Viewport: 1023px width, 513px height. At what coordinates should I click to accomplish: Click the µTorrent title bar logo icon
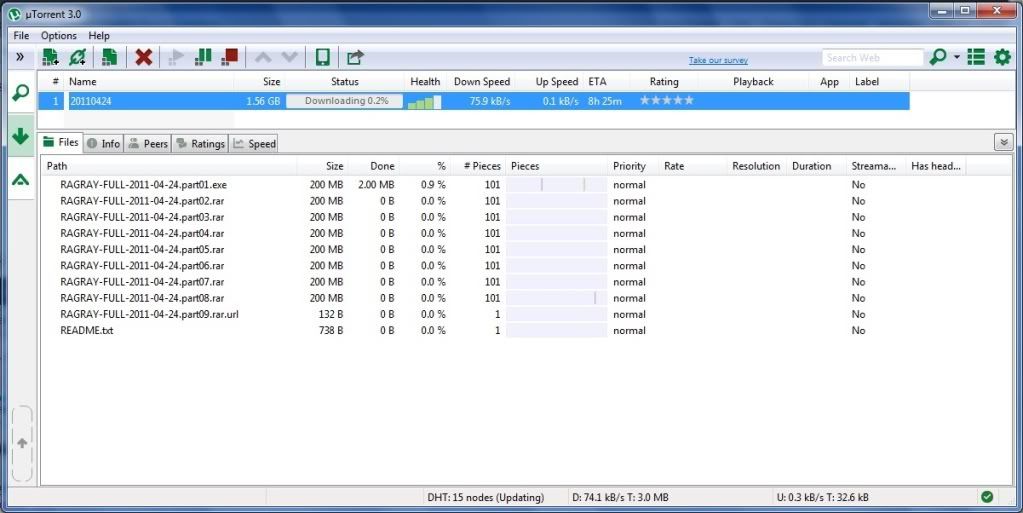[x=14, y=14]
